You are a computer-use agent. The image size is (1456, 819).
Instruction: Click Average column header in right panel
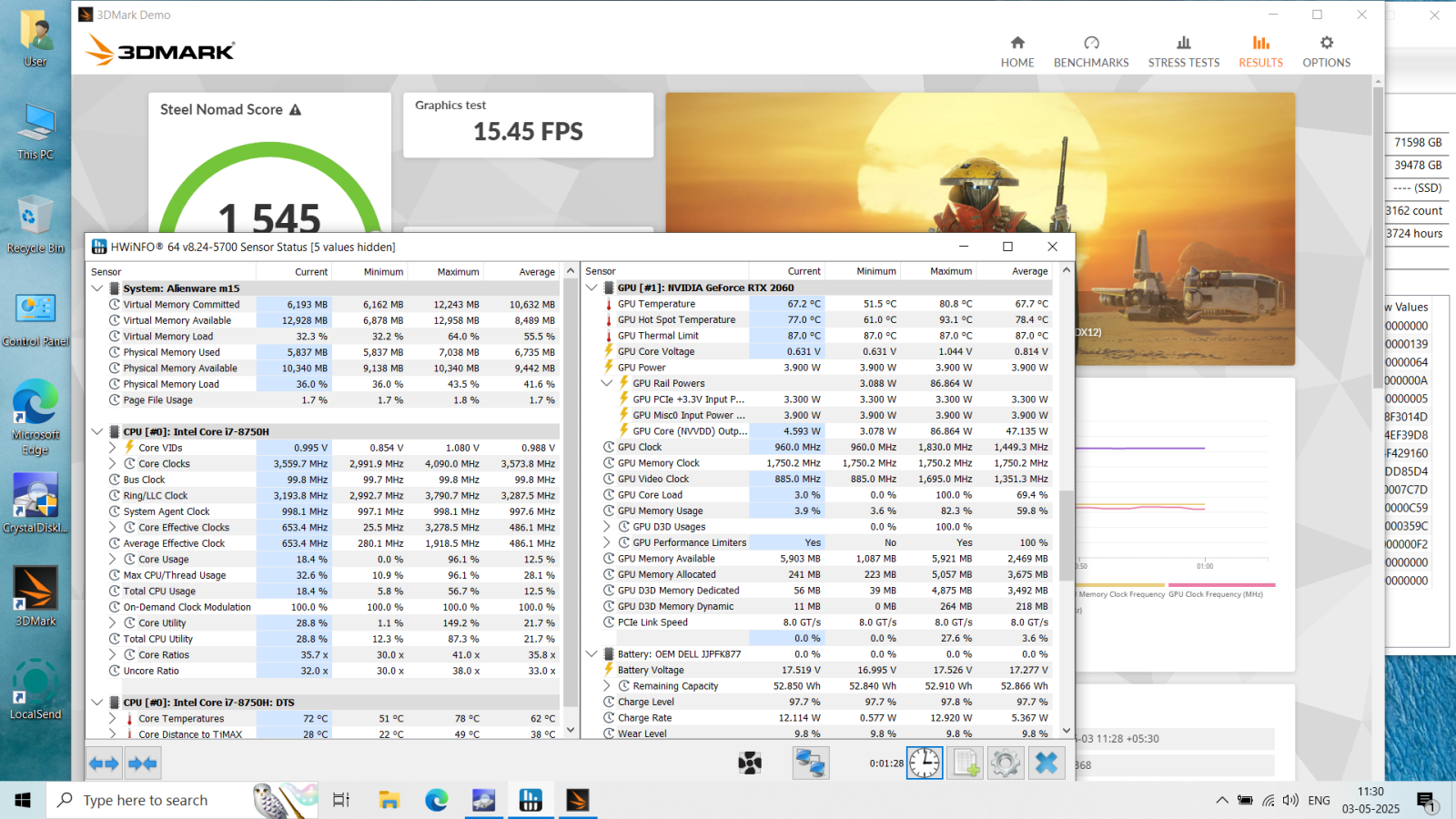(1016, 271)
